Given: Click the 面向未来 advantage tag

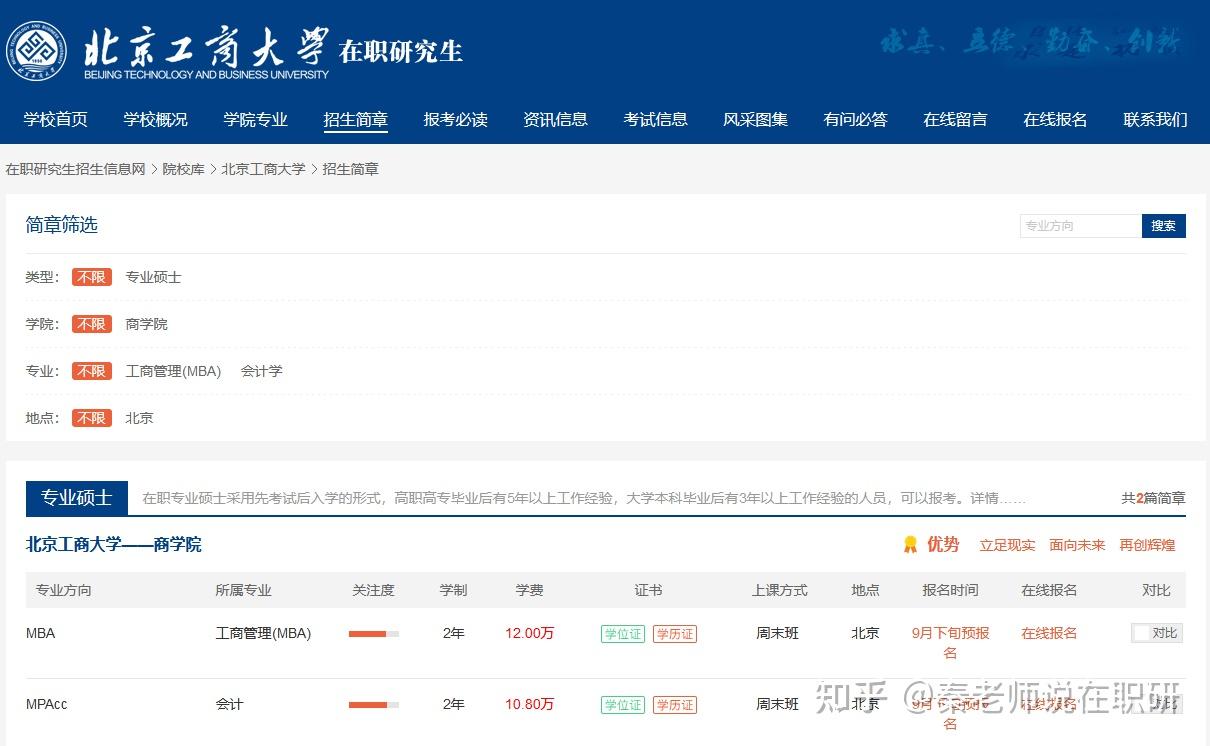Looking at the screenshot, I should pyautogui.click(x=1078, y=546).
